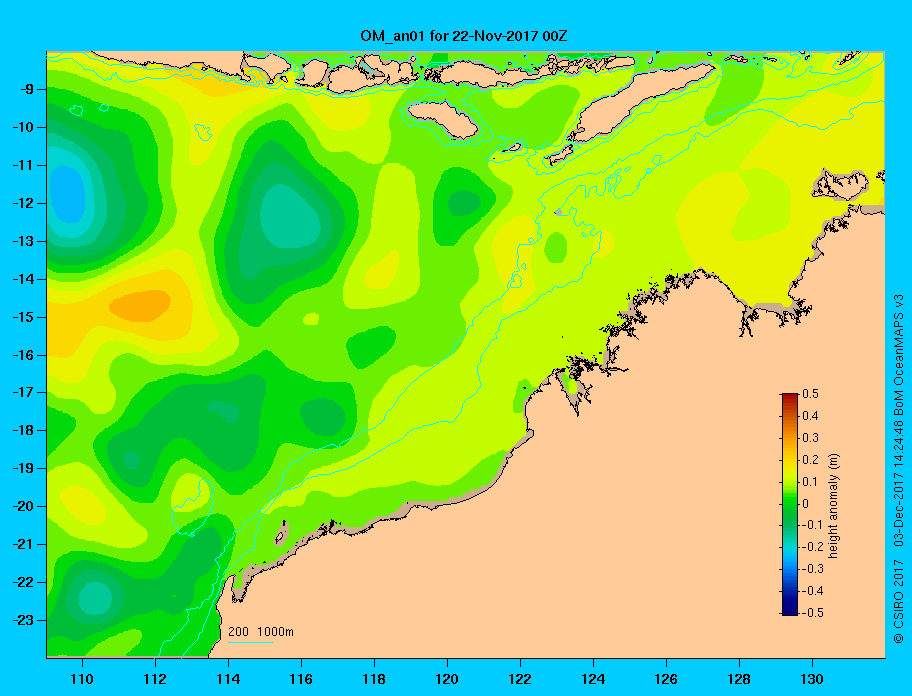Click the CSIRO 2017 BoM OceanMAPS copyright text
This screenshot has width=912, height=696.
[x=899, y=467]
